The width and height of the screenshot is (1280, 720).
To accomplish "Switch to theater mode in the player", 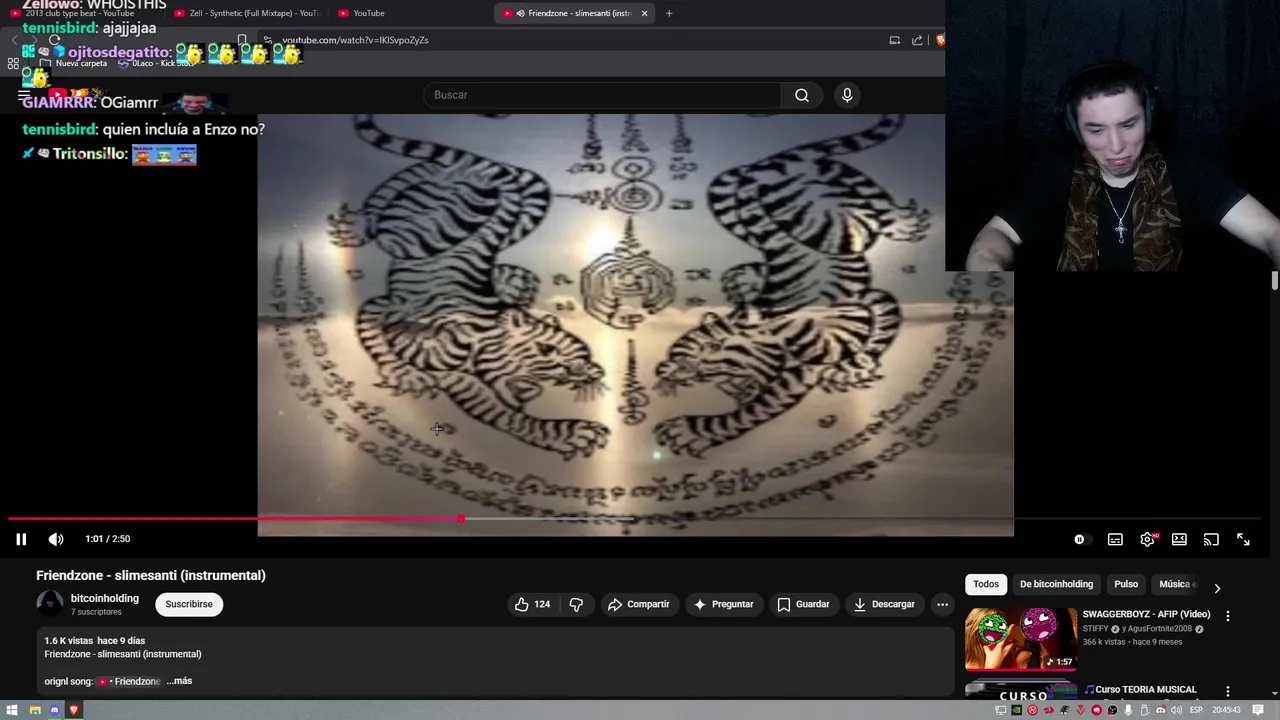I will (1179, 539).
